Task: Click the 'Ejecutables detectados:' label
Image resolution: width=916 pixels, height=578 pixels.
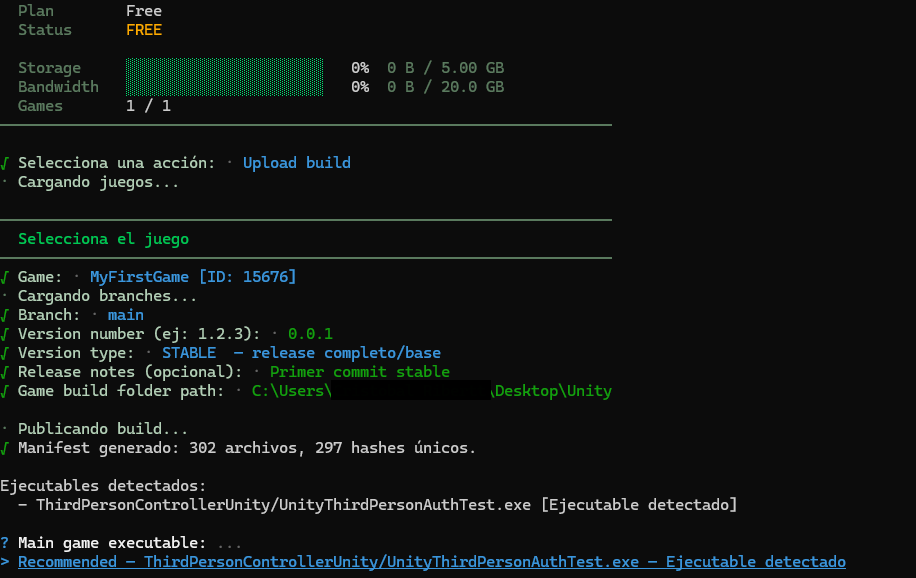Action: (x=103, y=486)
